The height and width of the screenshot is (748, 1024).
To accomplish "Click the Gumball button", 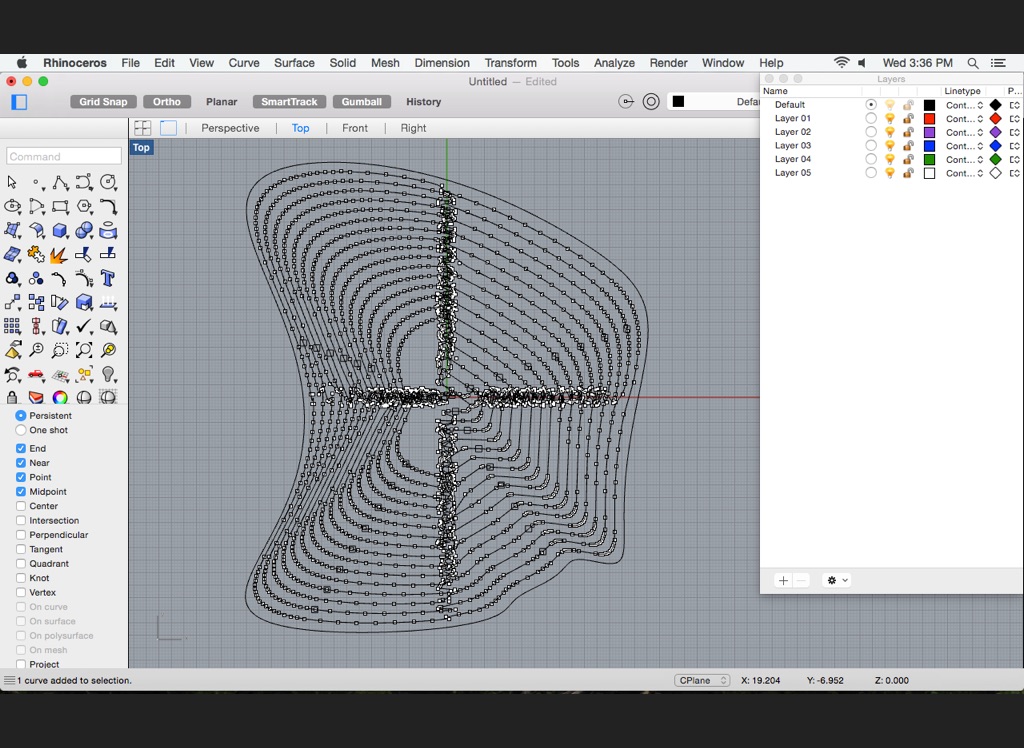I will click(x=361, y=102).
